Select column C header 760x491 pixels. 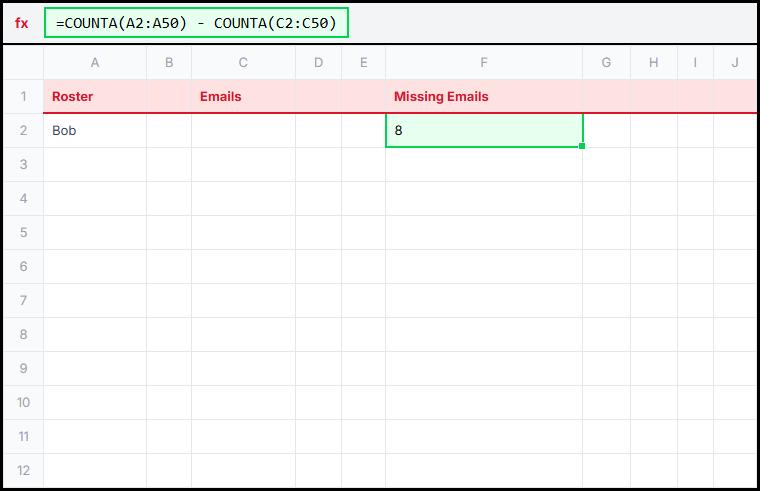243,63
